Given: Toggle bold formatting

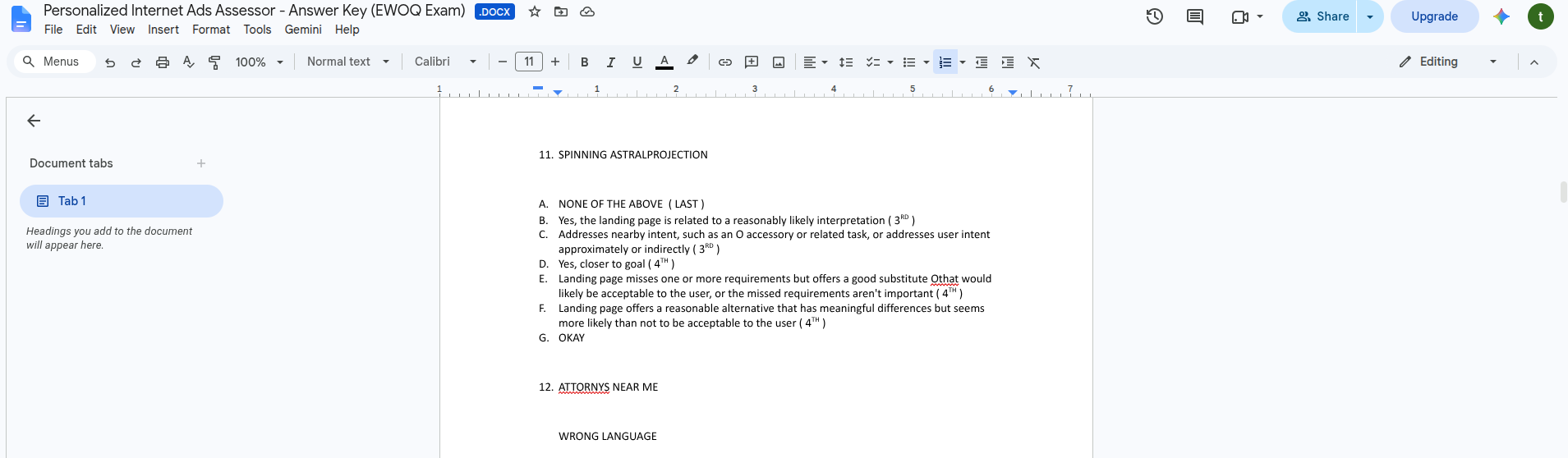Looking at the screenshot, I should tap(585, 62).
